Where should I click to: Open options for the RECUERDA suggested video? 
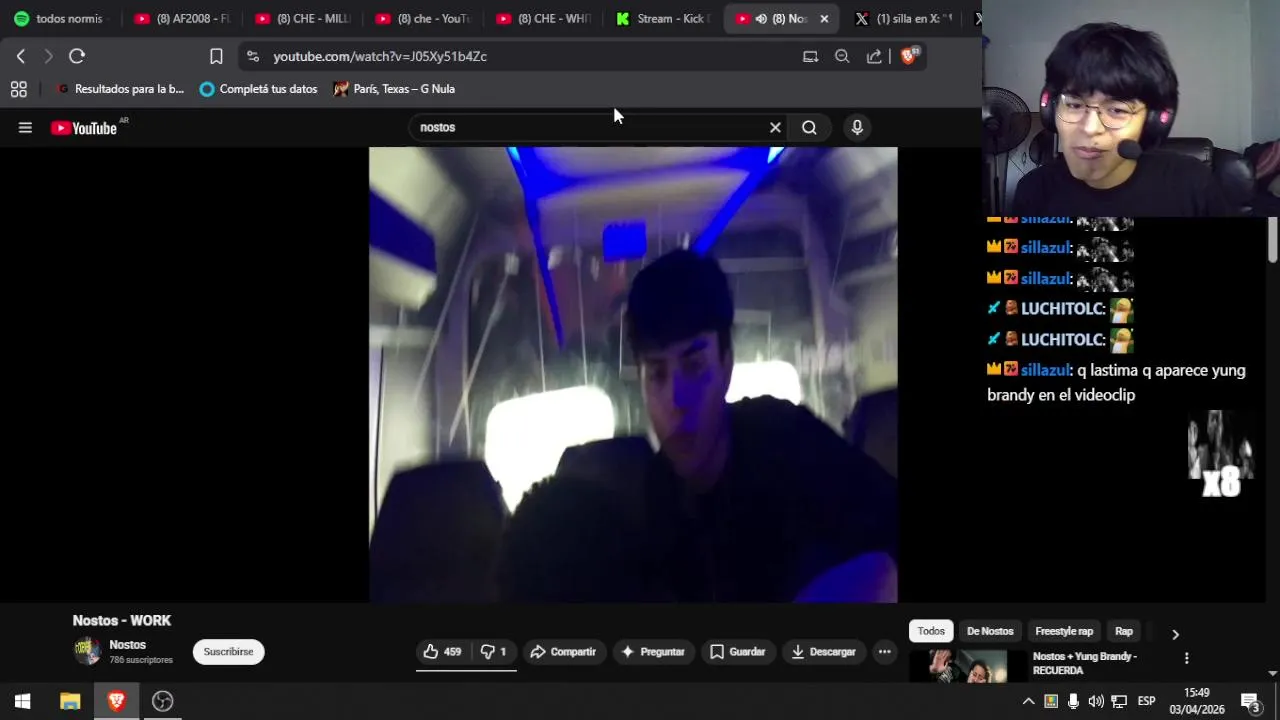point(1187,658)
